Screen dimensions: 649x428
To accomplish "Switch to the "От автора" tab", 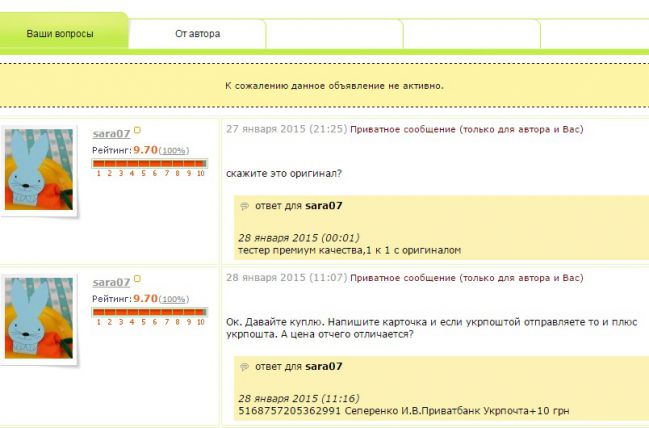I will pos(197,34).
